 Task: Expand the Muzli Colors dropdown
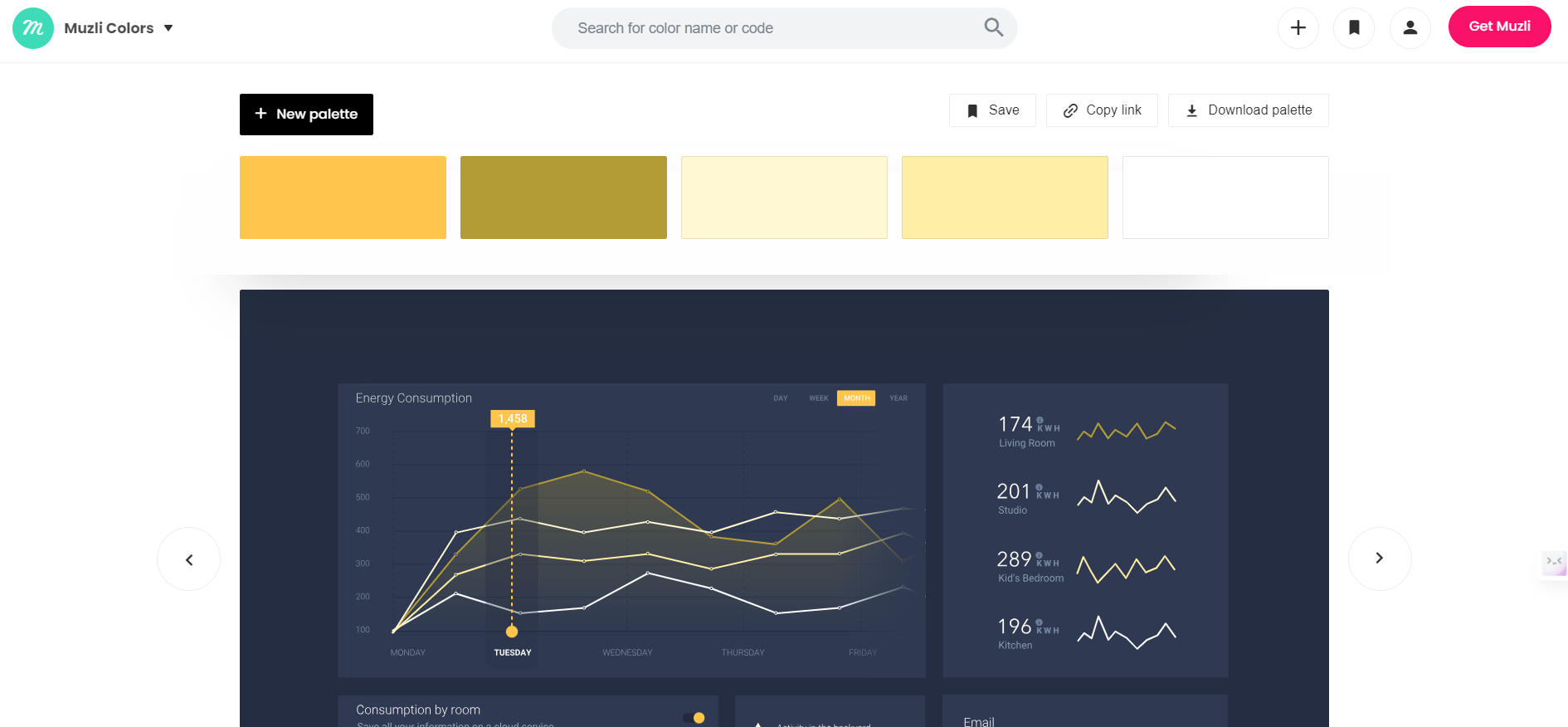[168, 28]
